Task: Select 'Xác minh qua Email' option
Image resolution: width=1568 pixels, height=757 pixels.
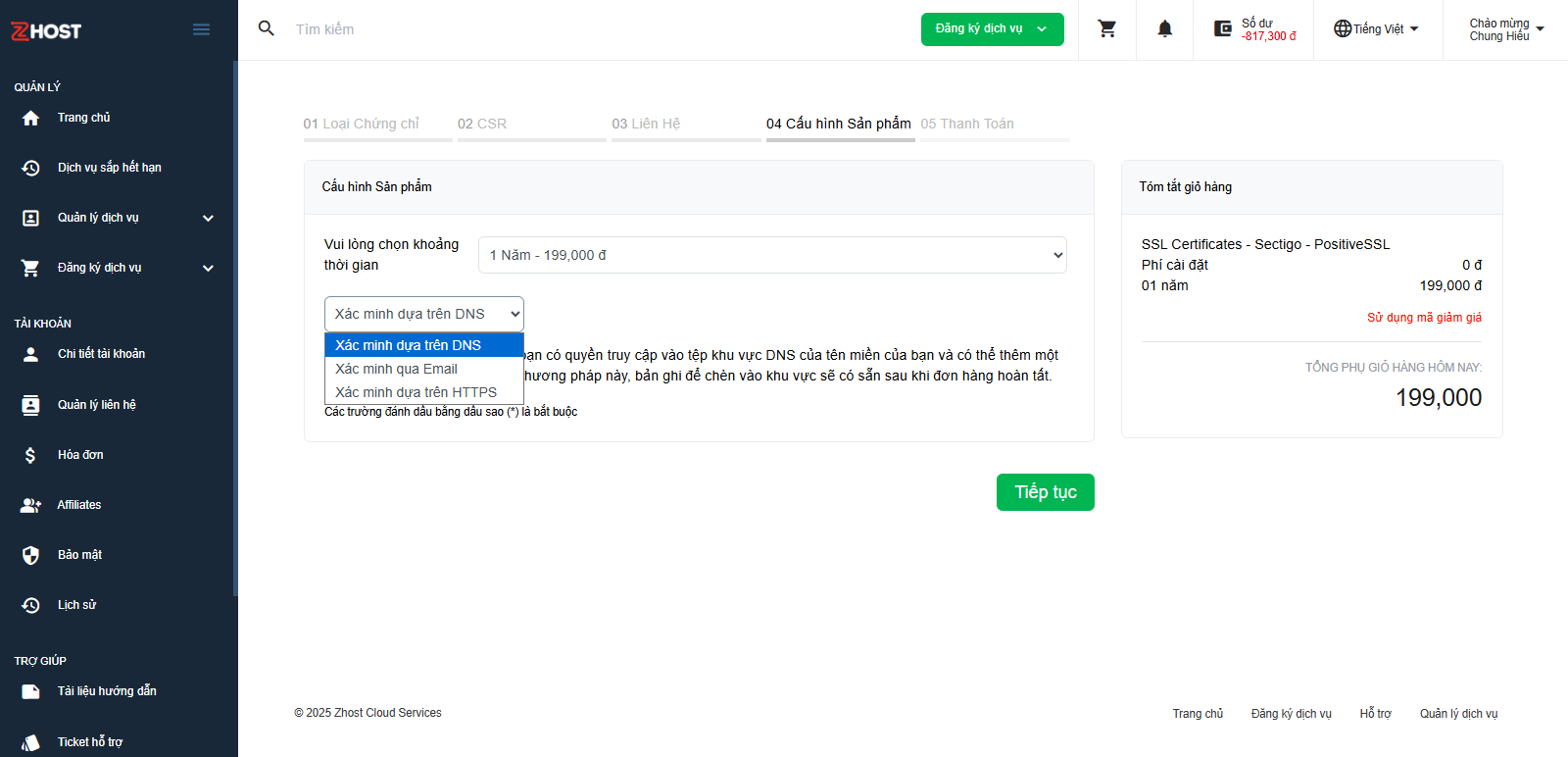Action: (397, 369)
